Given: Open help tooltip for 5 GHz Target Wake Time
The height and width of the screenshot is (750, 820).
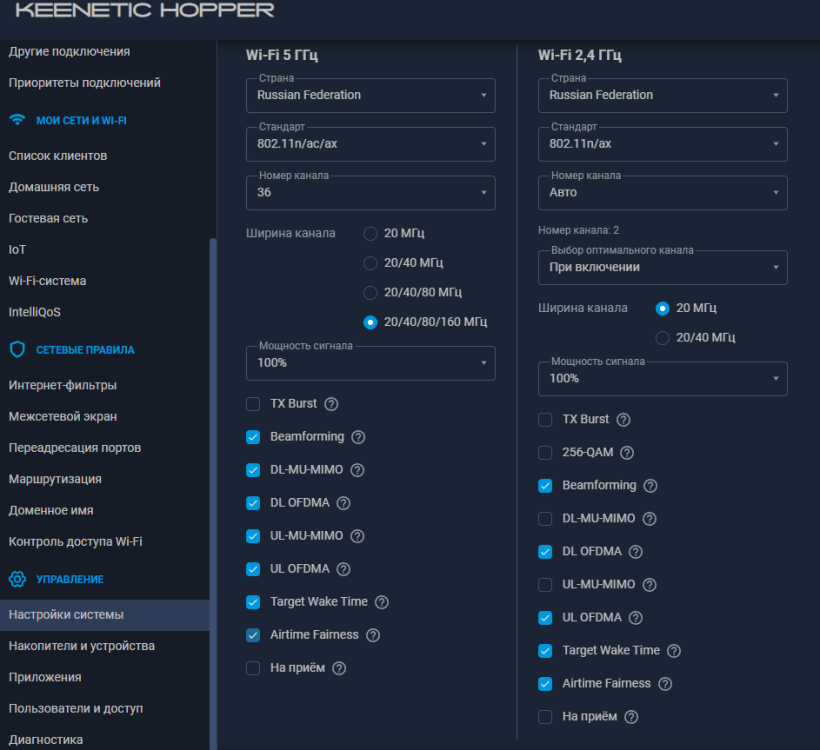Looking at the screenshot, I should [381, 602].
